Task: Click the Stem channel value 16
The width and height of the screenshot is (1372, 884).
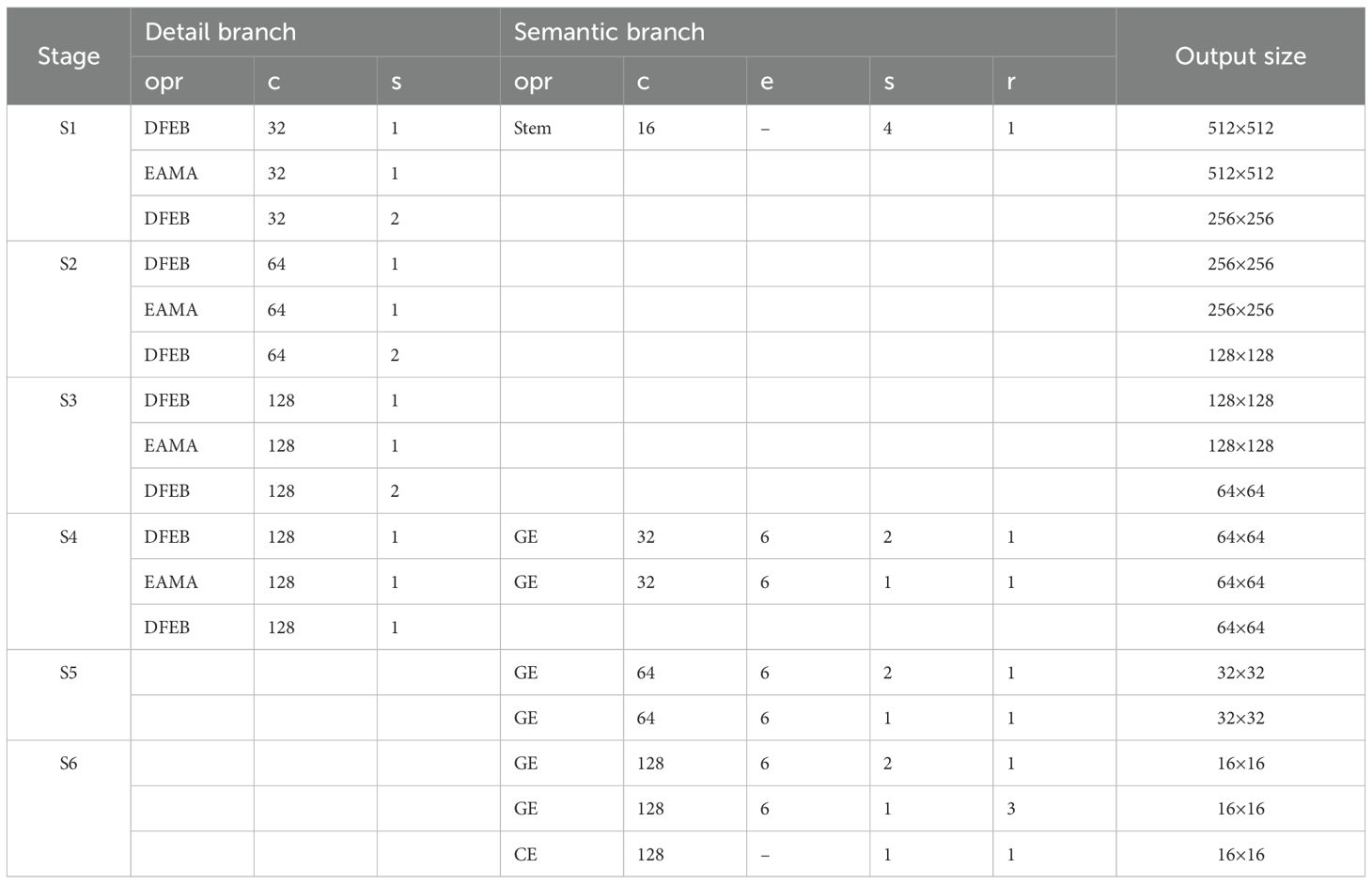Action: tap(646, 128)
